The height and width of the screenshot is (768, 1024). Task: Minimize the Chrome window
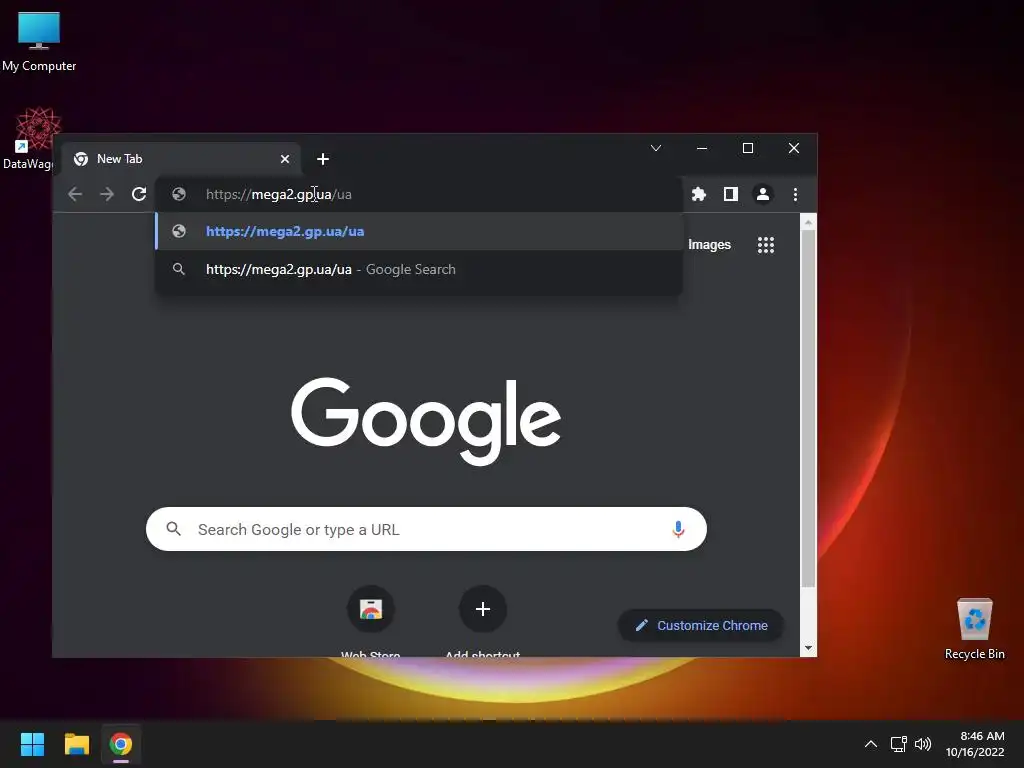701,148
